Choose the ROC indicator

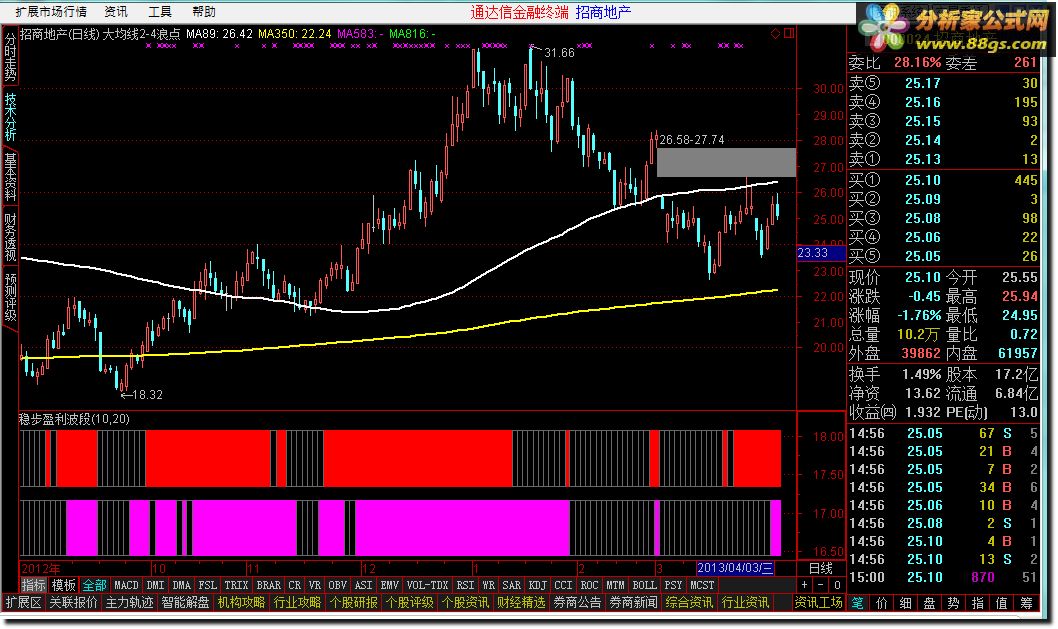click(590, 585)
